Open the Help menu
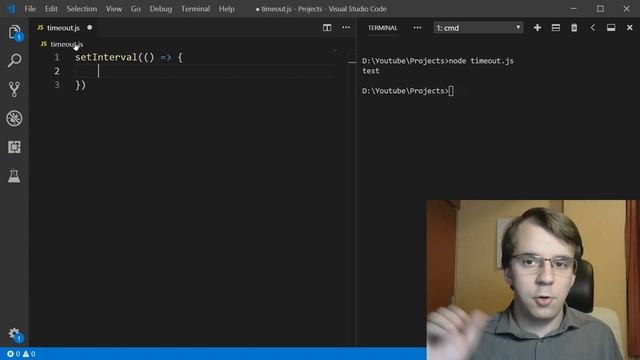 click(227, 9)
